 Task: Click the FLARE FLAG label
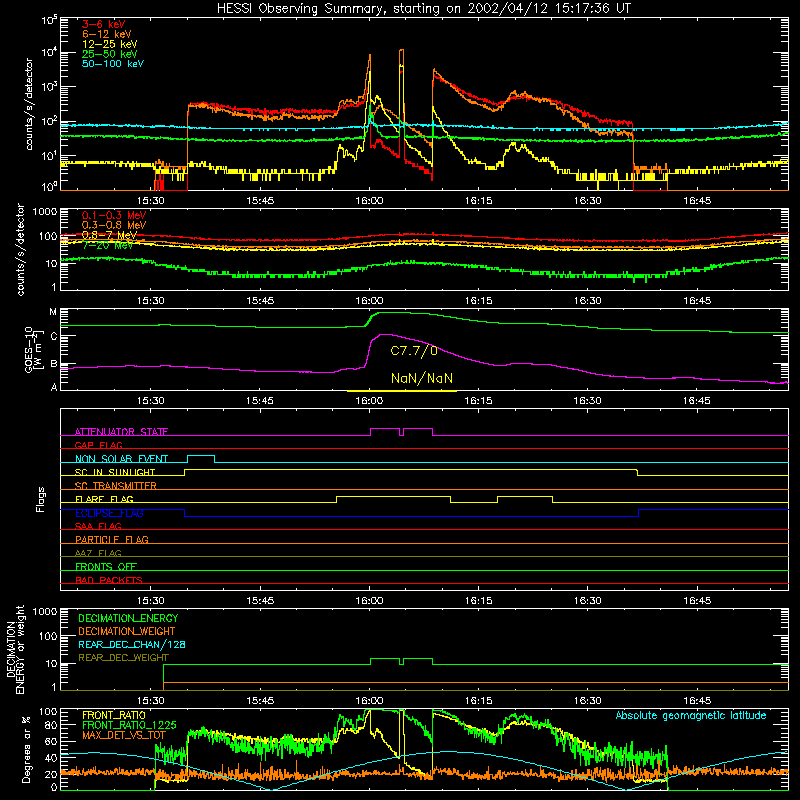click(104, 499)
